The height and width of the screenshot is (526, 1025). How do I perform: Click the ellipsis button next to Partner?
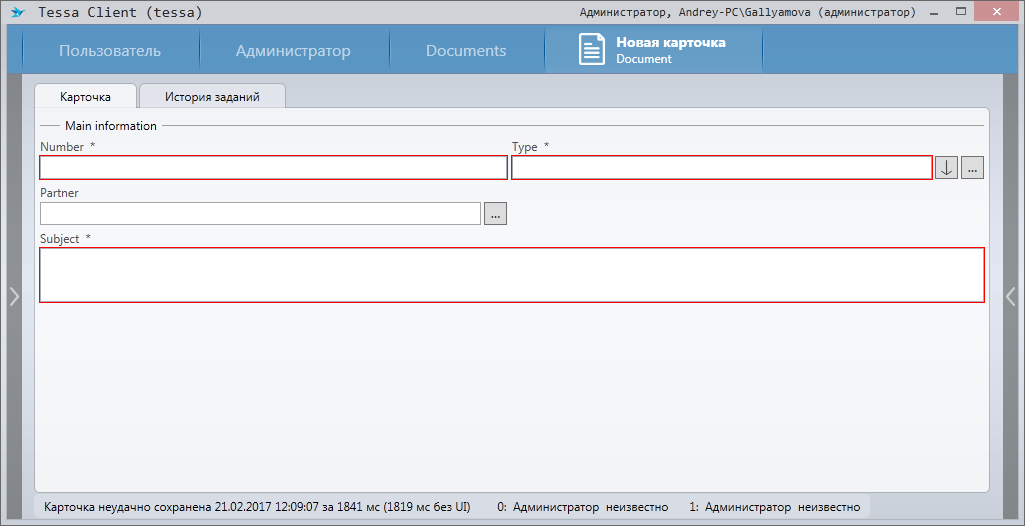495,214
